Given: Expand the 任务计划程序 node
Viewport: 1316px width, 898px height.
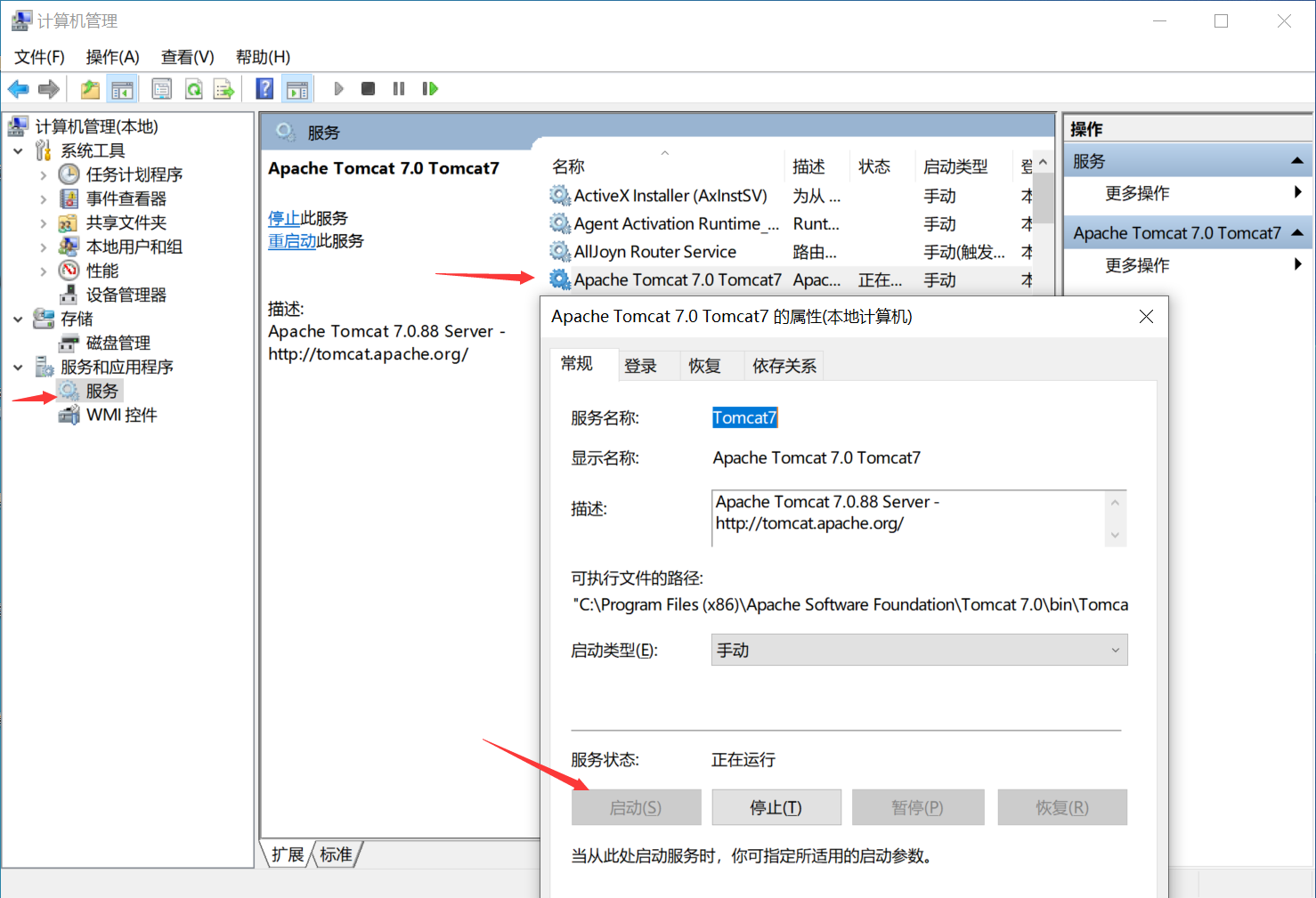Looking at the screenshot, I should [x=44, y=175].
